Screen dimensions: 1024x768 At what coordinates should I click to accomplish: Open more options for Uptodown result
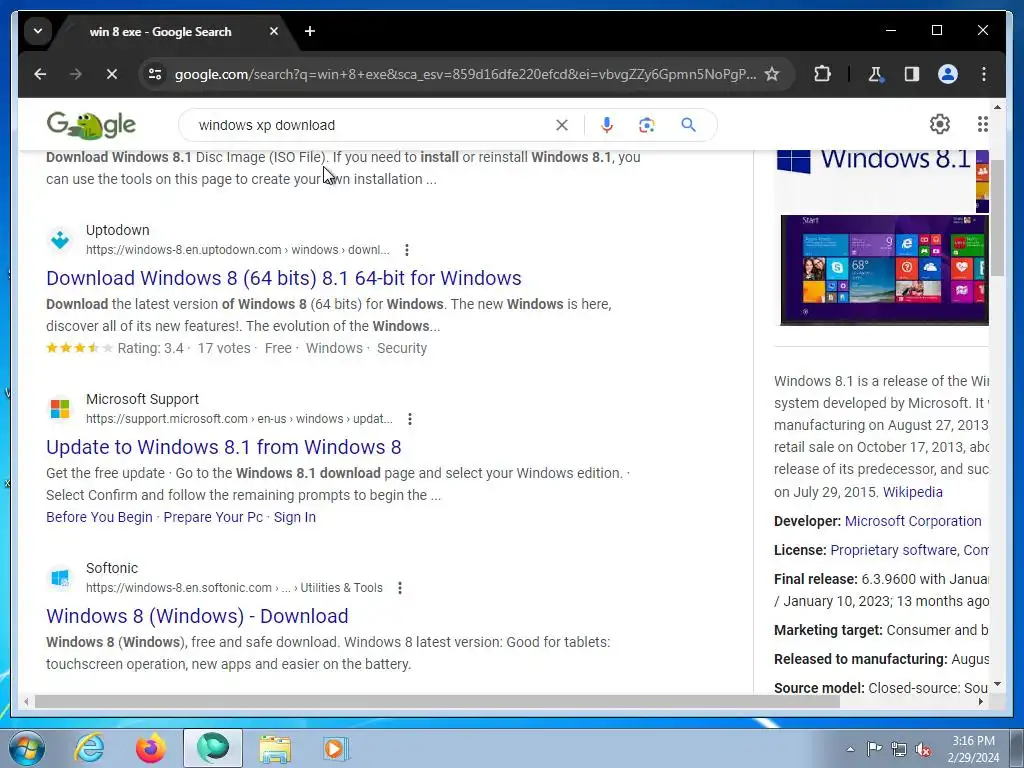click(x=407, y=250)
